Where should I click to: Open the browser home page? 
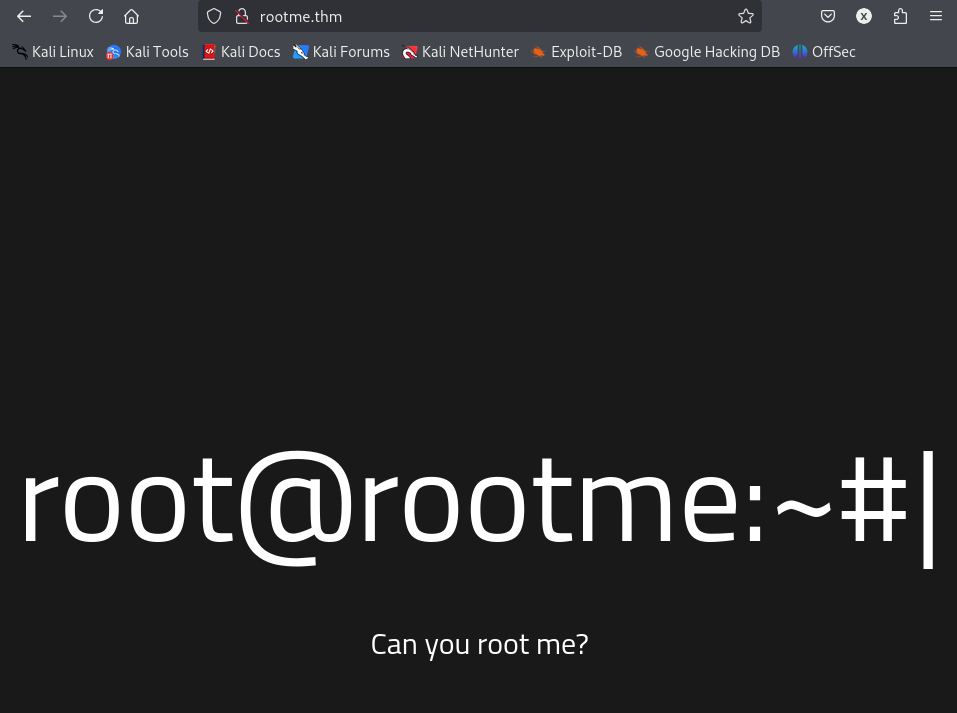click(x=131, y=16)
